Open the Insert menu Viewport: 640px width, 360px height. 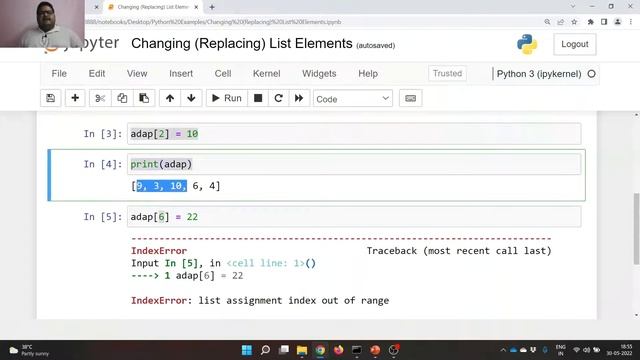[181, 73]
